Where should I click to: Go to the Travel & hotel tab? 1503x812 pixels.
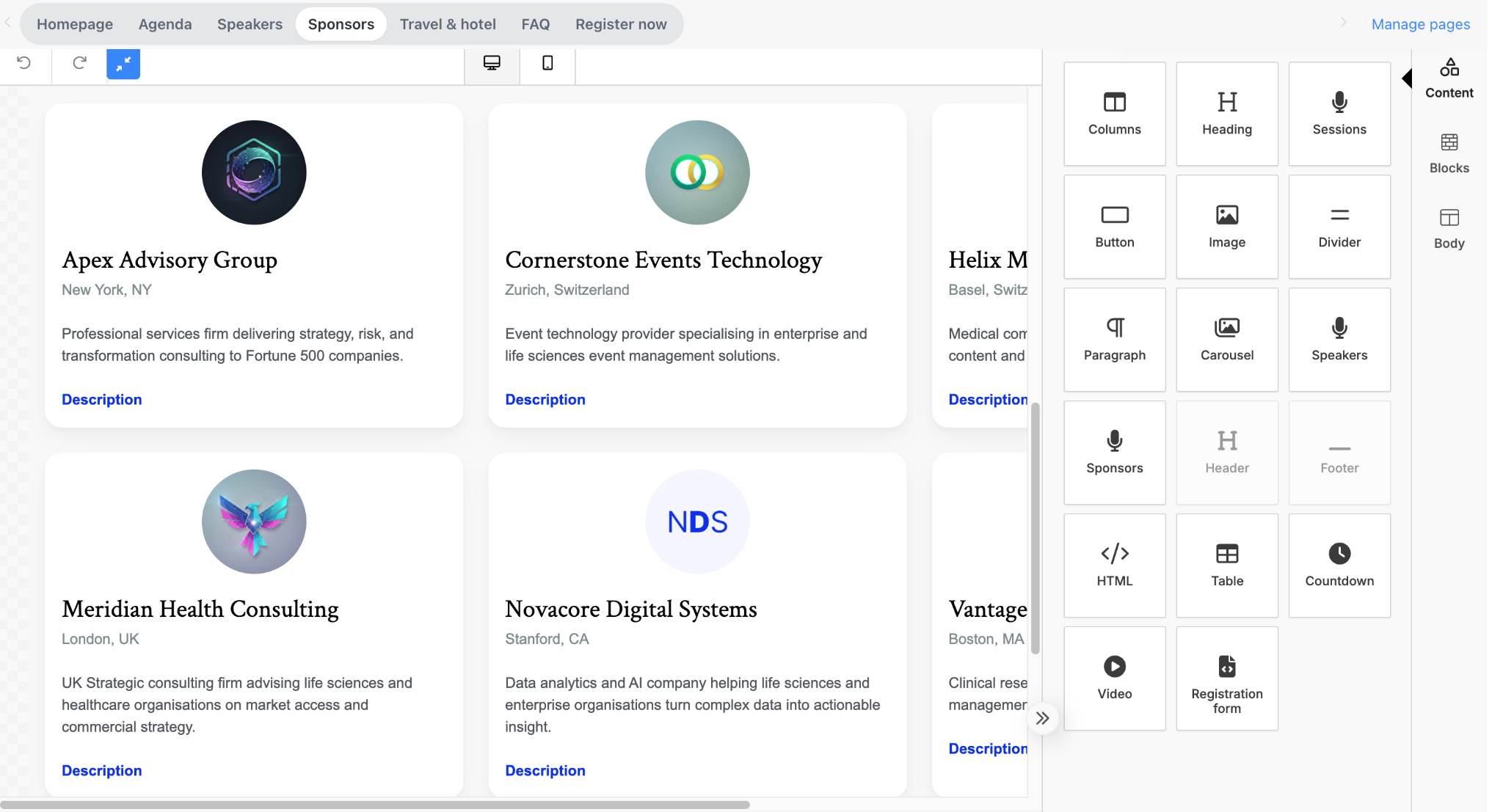(x=448, y=24)
